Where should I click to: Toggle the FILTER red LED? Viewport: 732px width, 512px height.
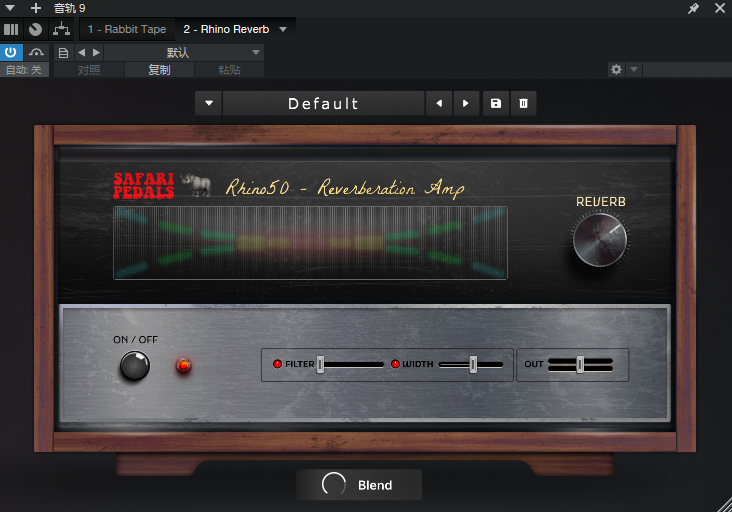tap(277, 364)
